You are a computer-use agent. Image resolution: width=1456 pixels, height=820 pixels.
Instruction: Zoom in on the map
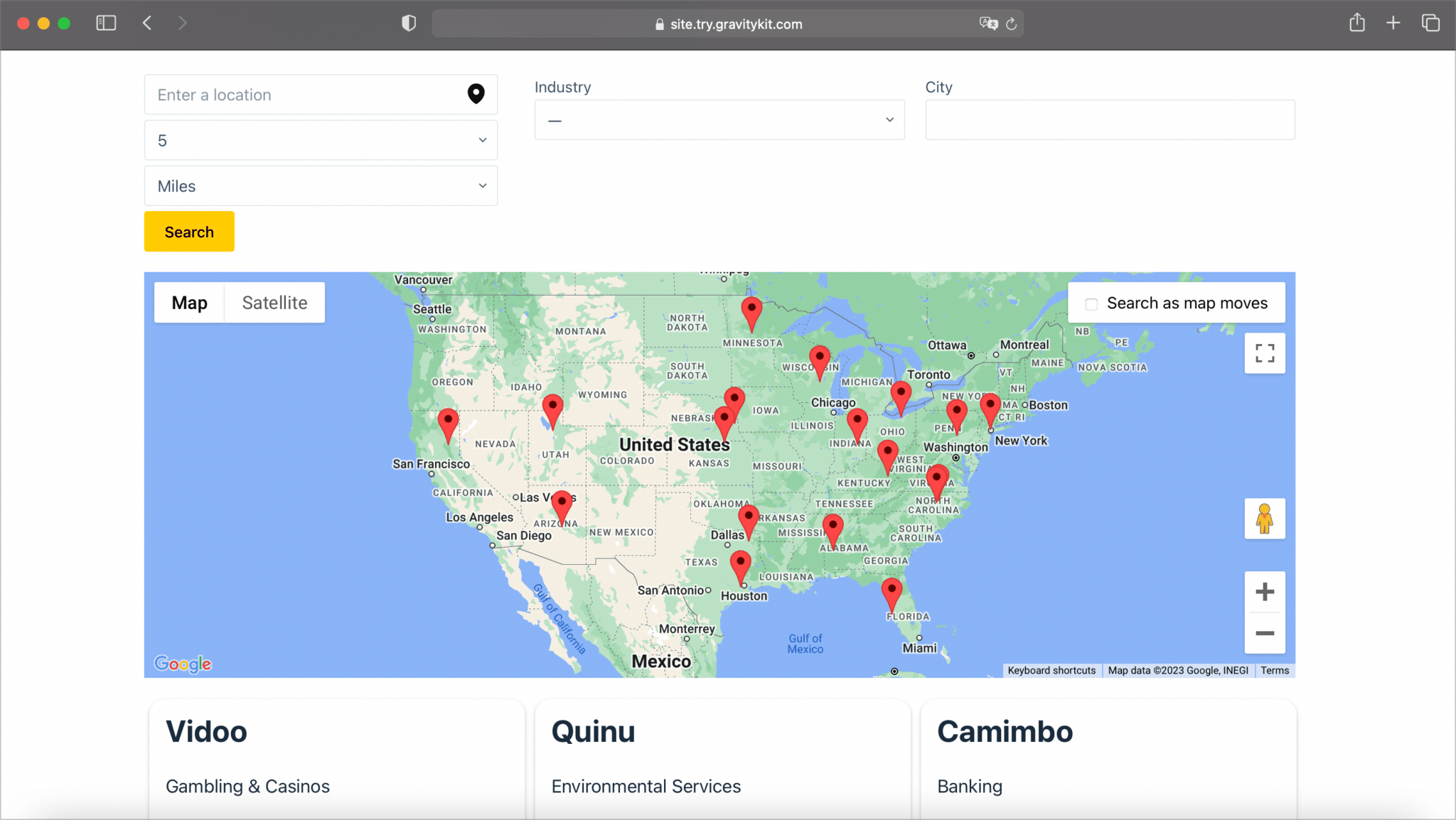(x=1265, y=592)
